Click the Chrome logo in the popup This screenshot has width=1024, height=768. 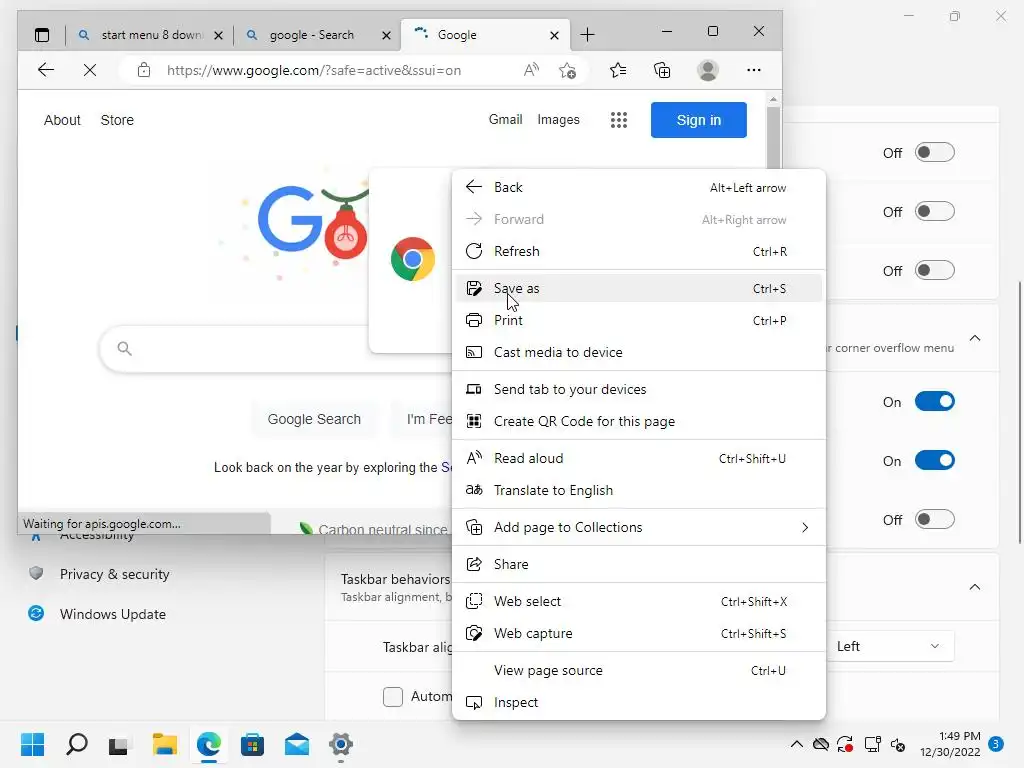click(413, 259)
